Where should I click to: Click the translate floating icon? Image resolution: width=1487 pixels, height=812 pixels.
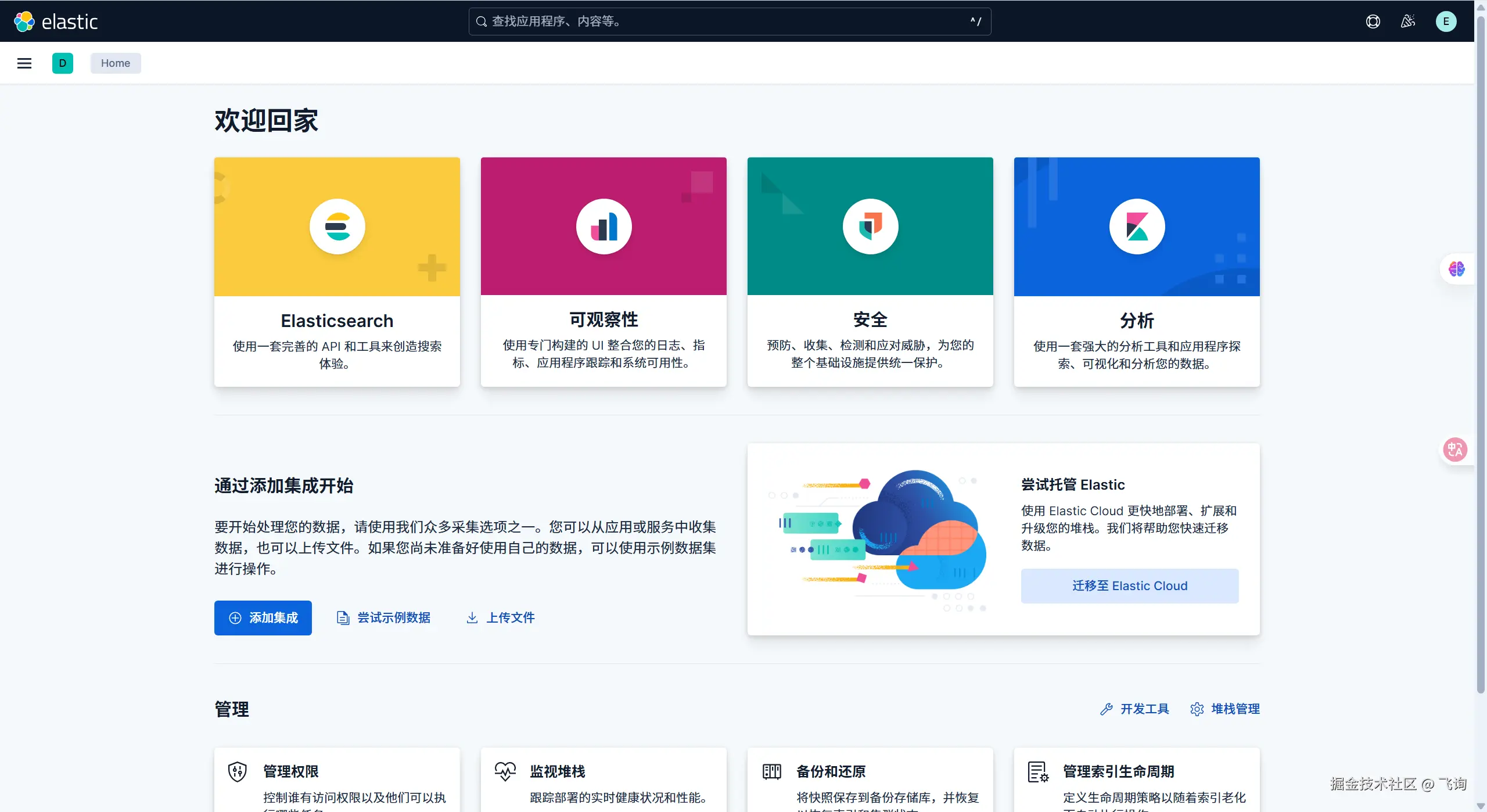point(1455,450)
